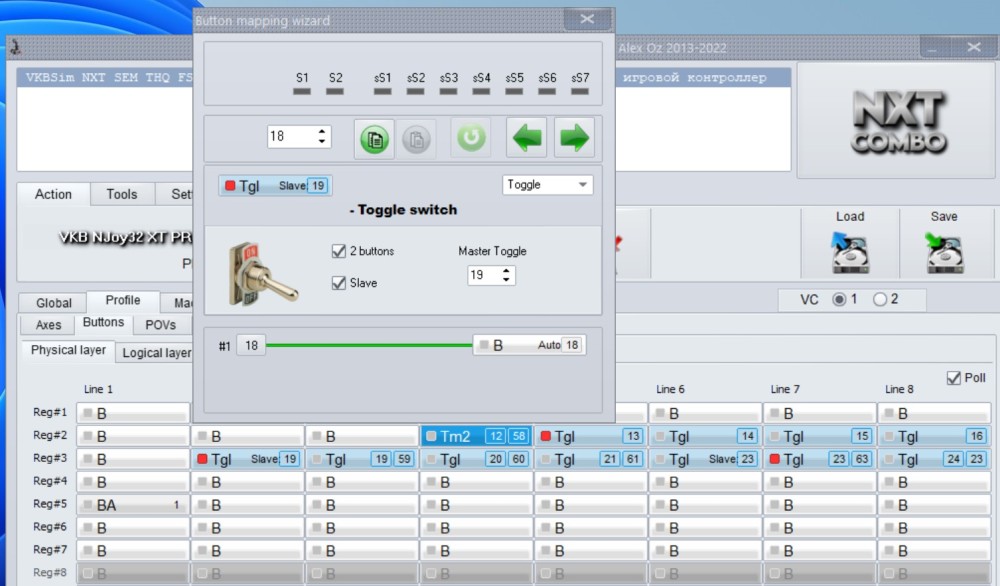Click the green copy button in wizard
This screenshot has width=1000, height=586.
[x=374, y=138]
